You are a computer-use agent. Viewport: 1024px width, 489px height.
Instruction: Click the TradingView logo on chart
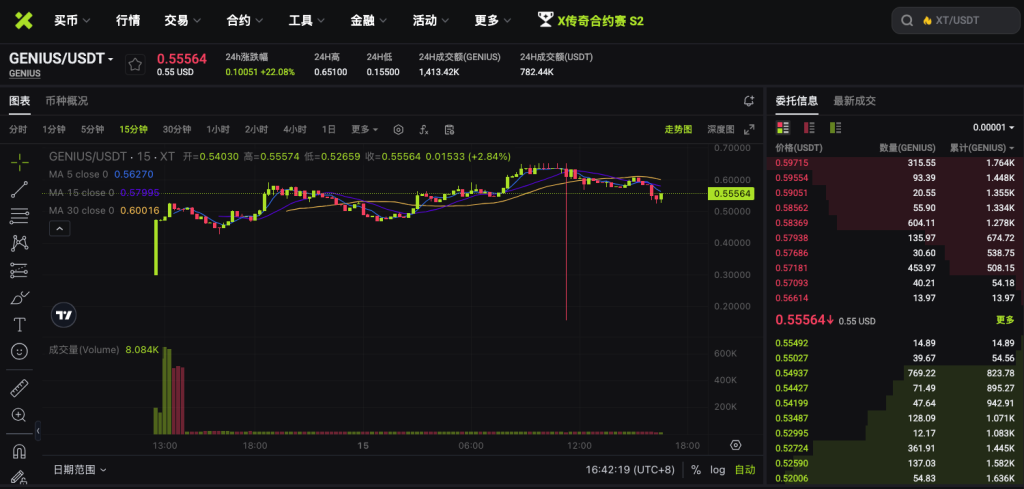point(64,315)
